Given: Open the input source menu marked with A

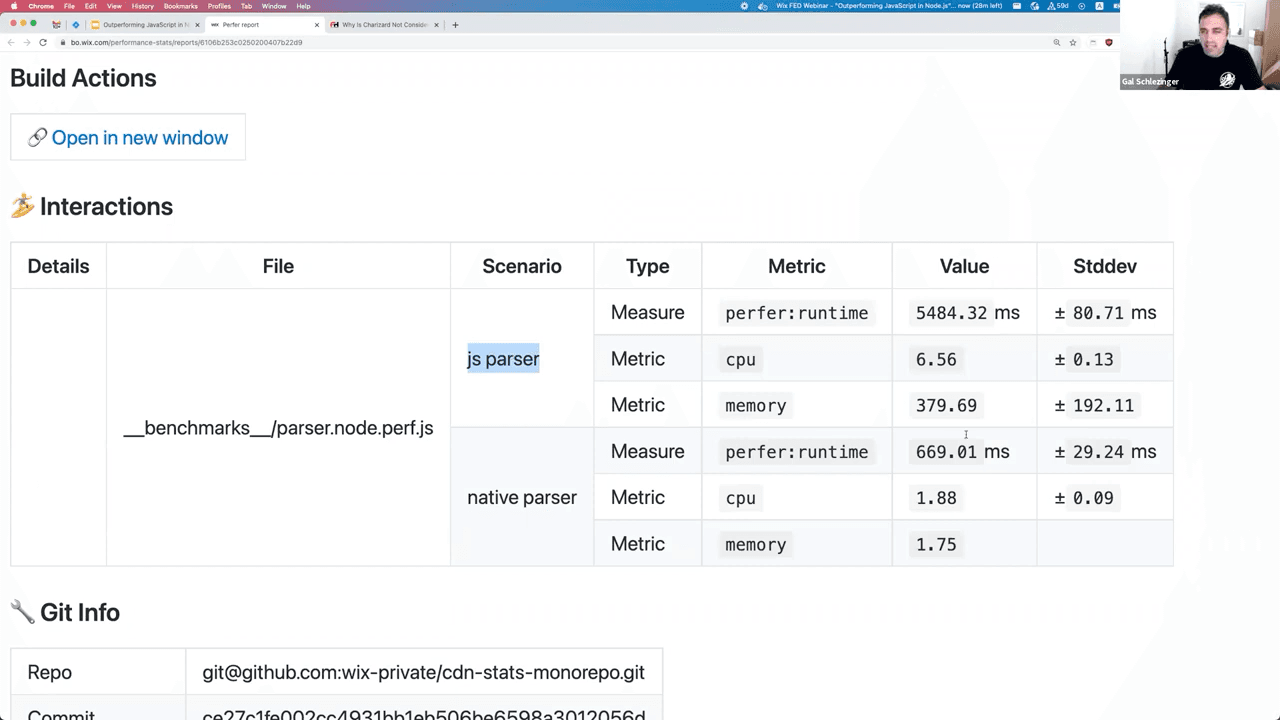Looking at the screenshot, I should pos(1098,6).
